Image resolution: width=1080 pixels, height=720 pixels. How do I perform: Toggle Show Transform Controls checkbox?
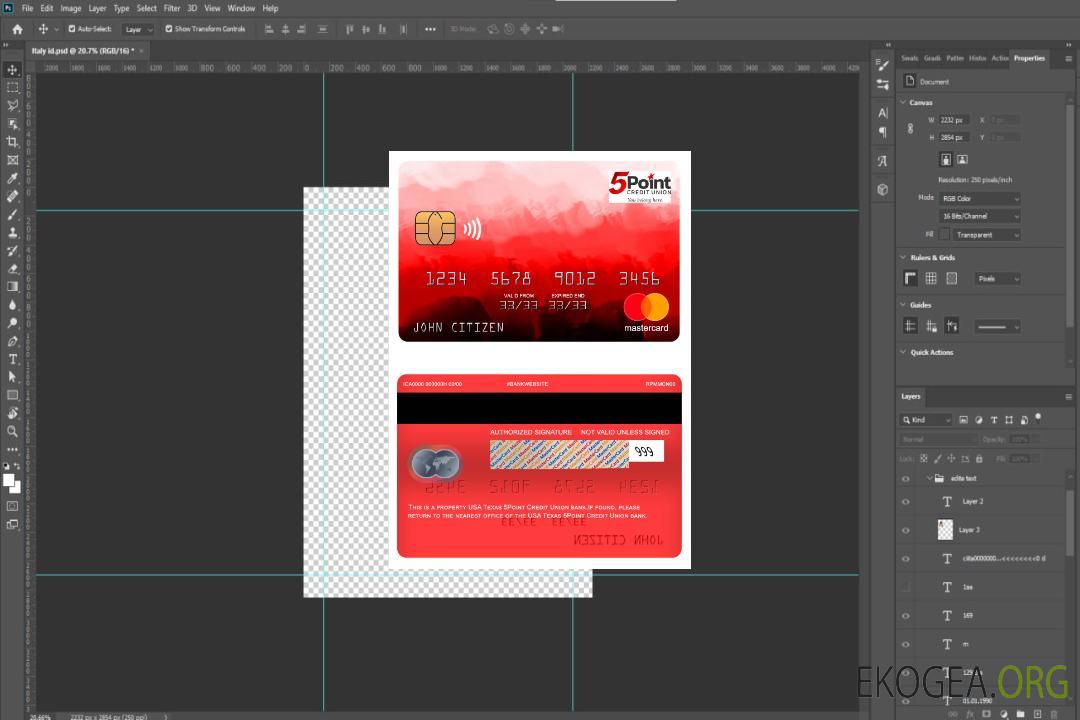[x=169, y=29]
